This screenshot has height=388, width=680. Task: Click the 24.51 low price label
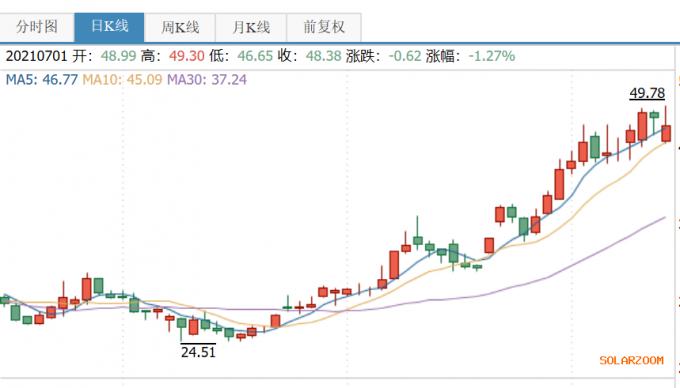198,352
